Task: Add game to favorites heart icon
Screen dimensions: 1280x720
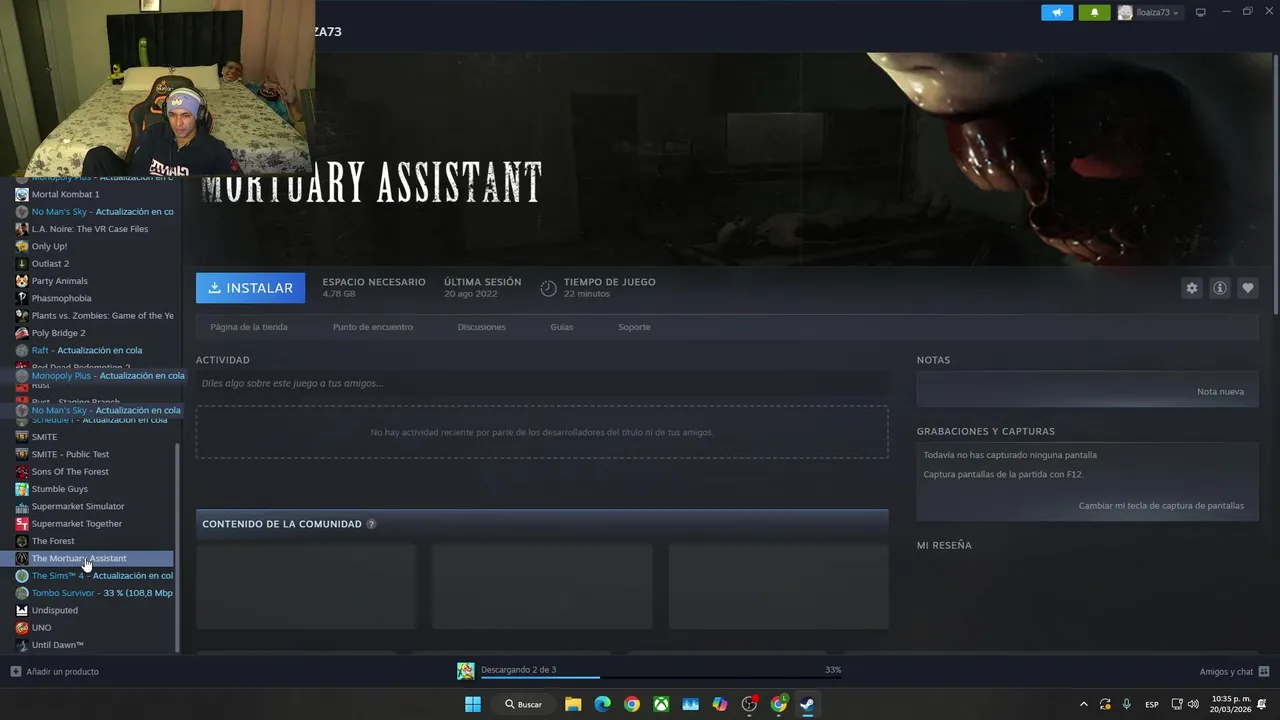Action: click(1248, 288)
